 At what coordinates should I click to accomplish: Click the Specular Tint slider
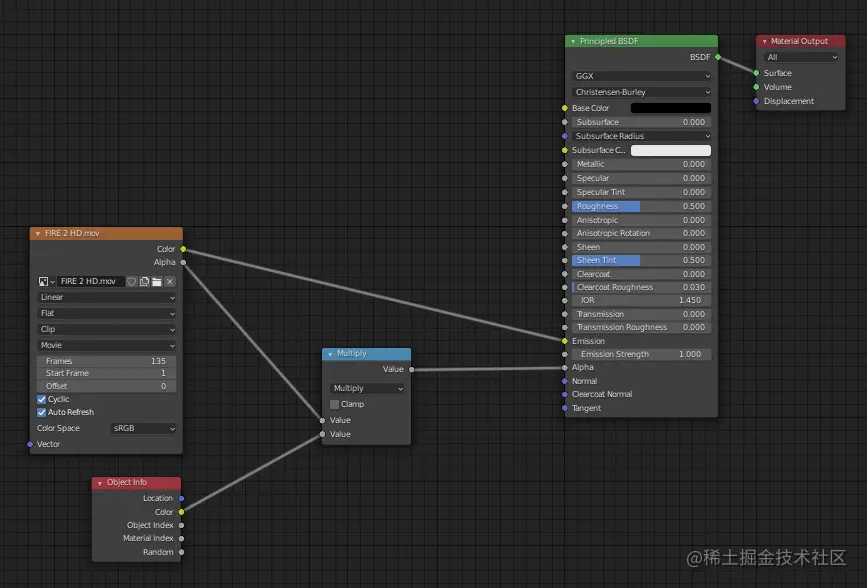641,192
